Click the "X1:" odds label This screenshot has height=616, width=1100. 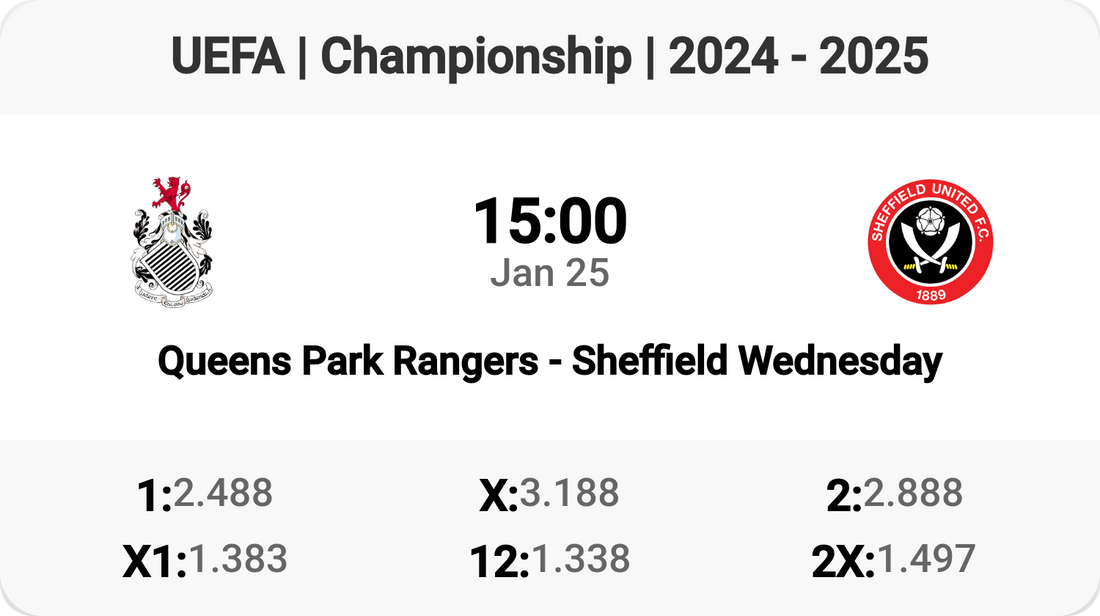click(x=154, y=563)
